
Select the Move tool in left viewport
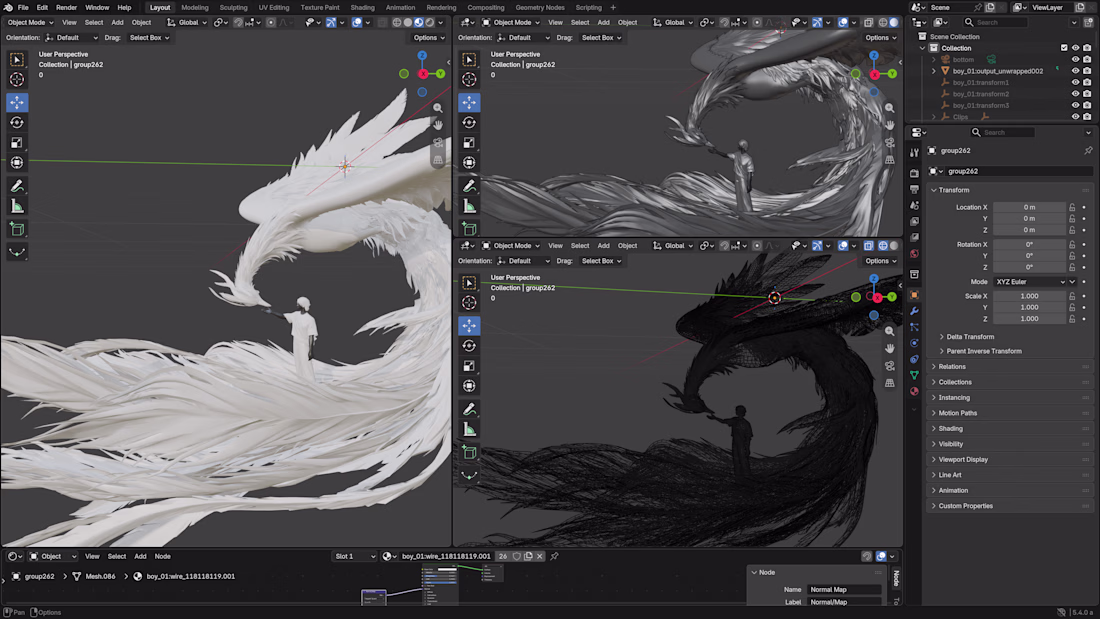point(17,102)
